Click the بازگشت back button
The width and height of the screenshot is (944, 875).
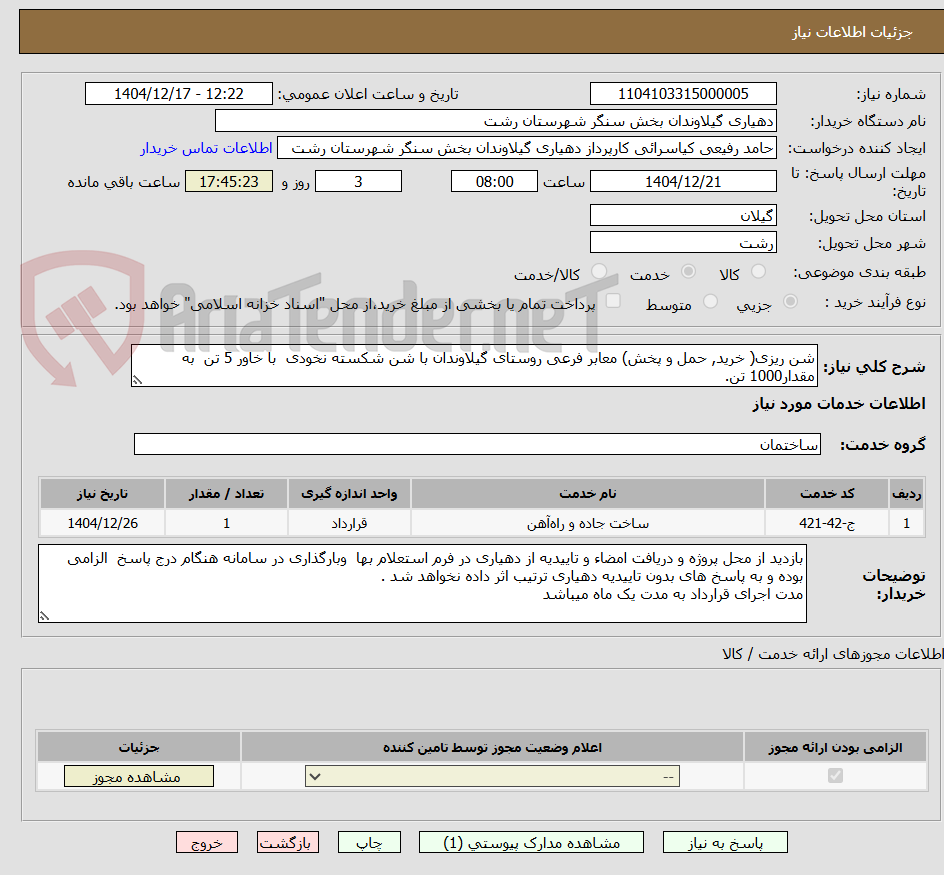pos(287,842)
